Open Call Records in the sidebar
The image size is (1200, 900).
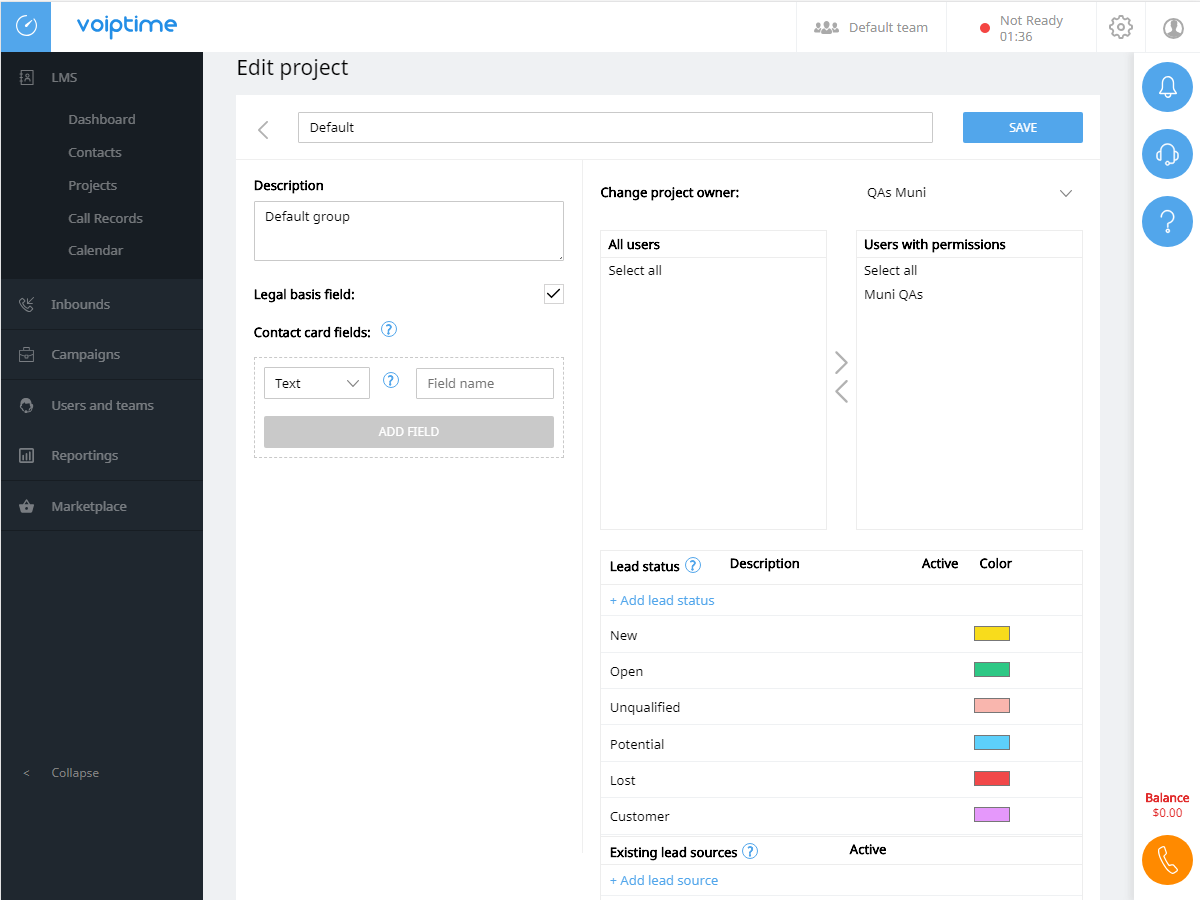[x=105, y=218]
